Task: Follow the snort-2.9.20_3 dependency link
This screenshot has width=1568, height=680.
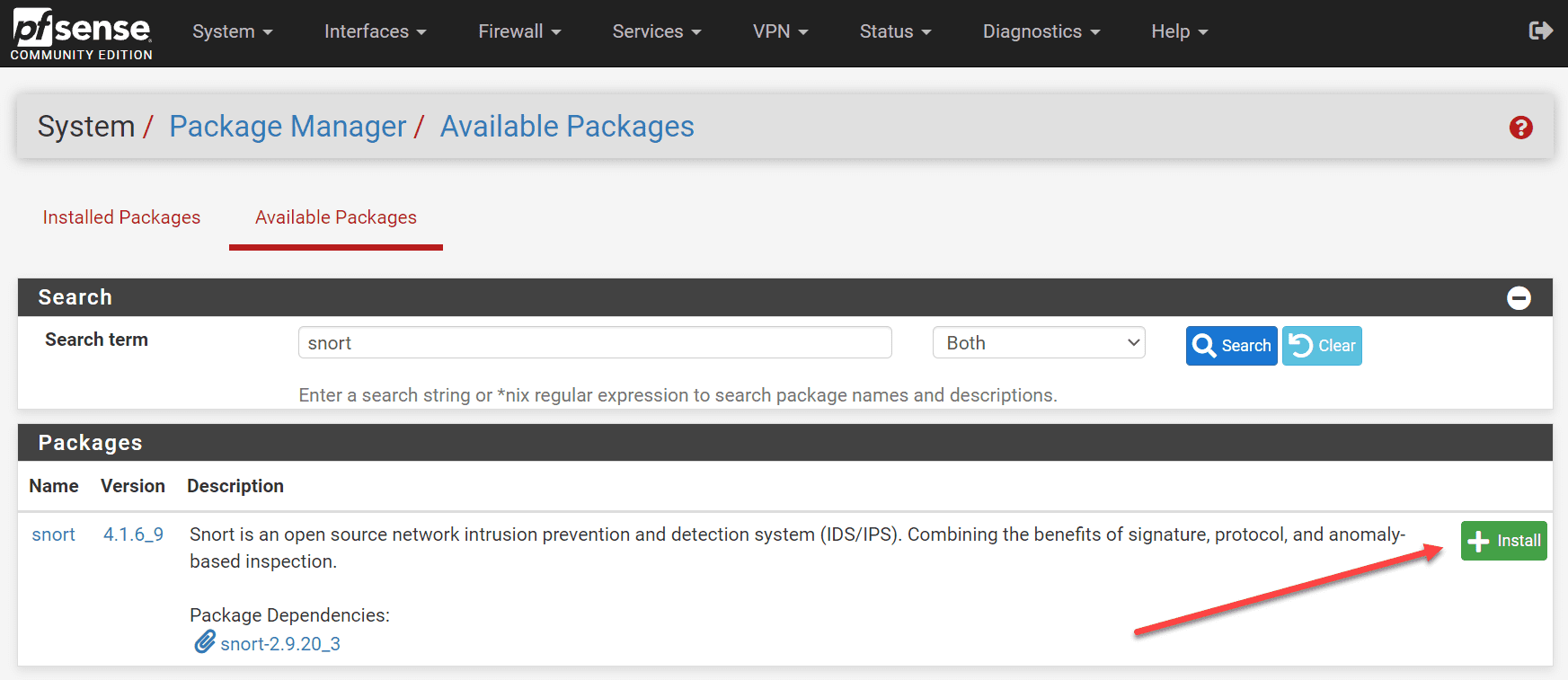Action: coord(280,644)
